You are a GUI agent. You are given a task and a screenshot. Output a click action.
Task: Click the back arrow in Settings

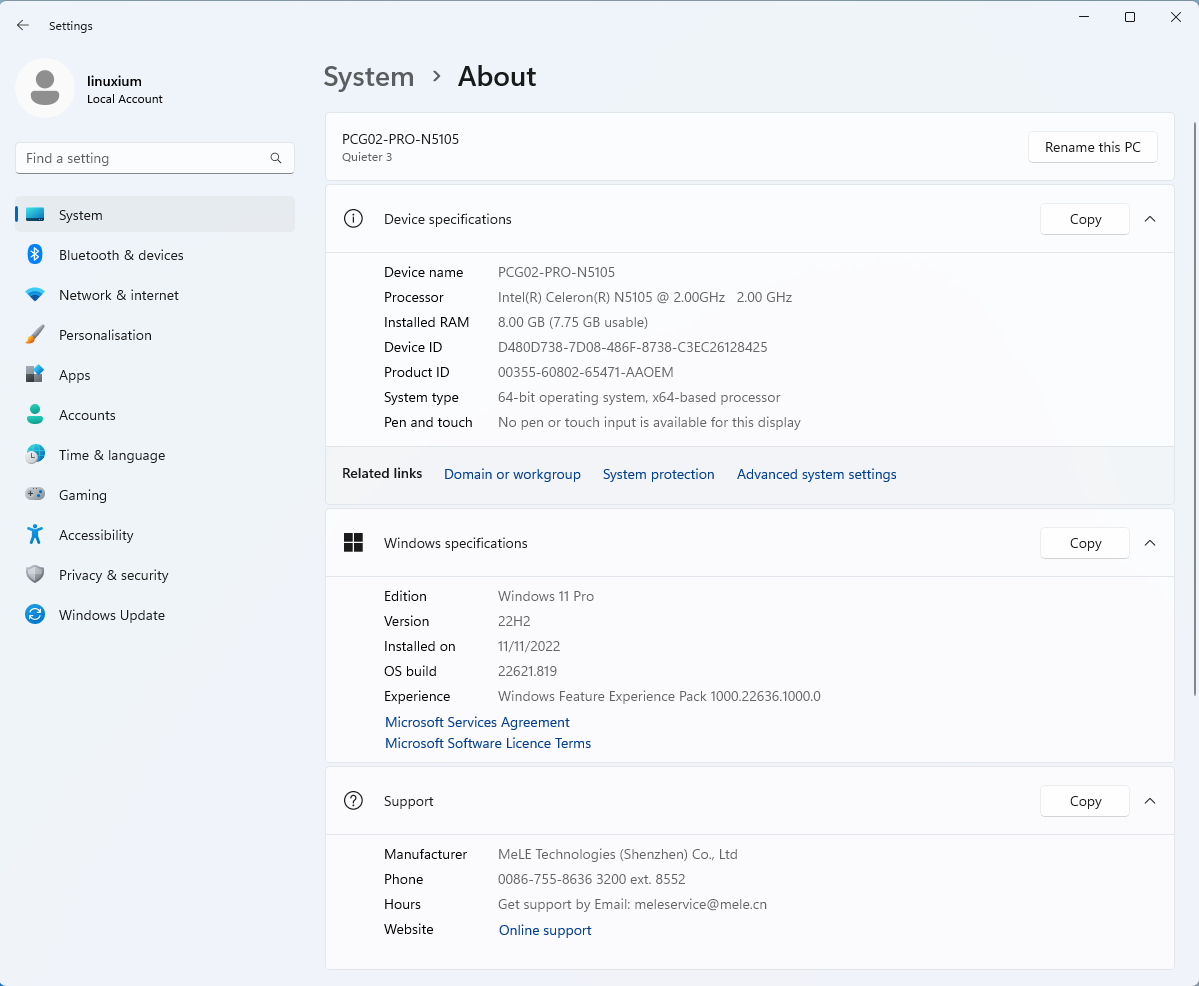[23, 25]
